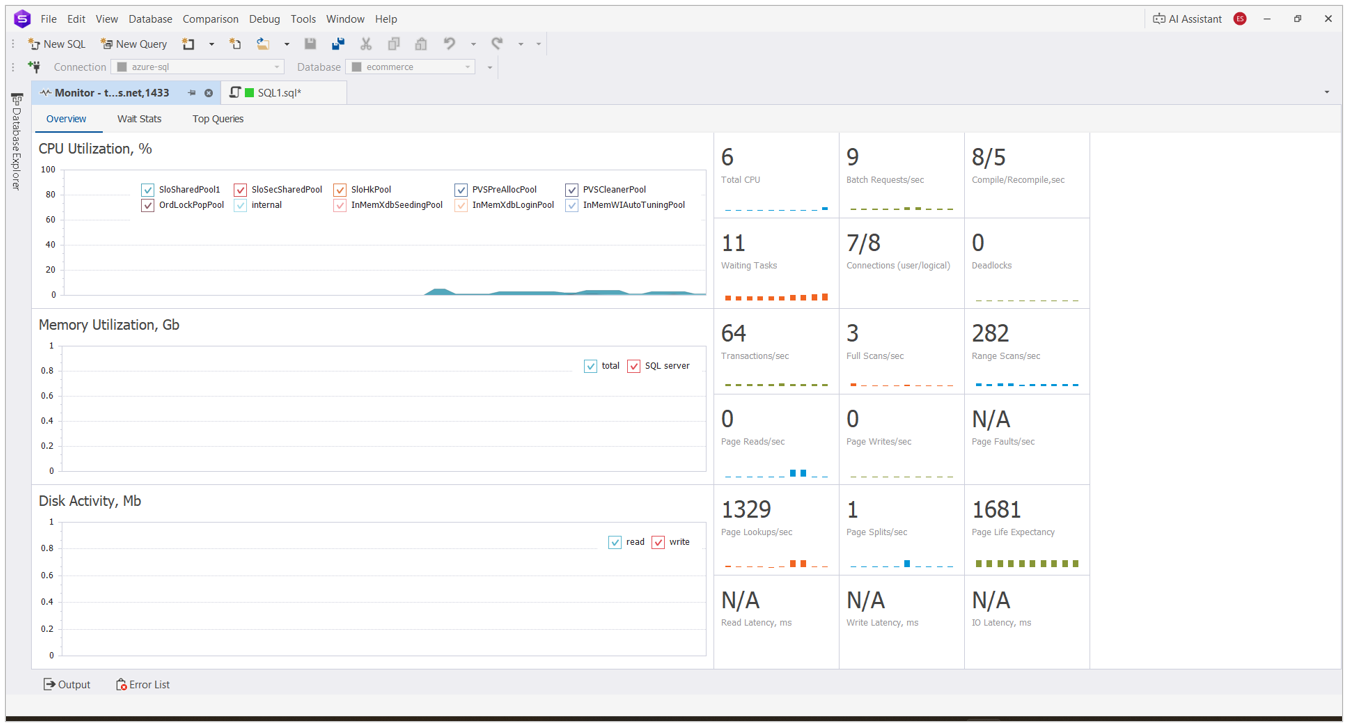
Task: Toggle SloHkPool checkbox
Action: (x=340, y=190)
